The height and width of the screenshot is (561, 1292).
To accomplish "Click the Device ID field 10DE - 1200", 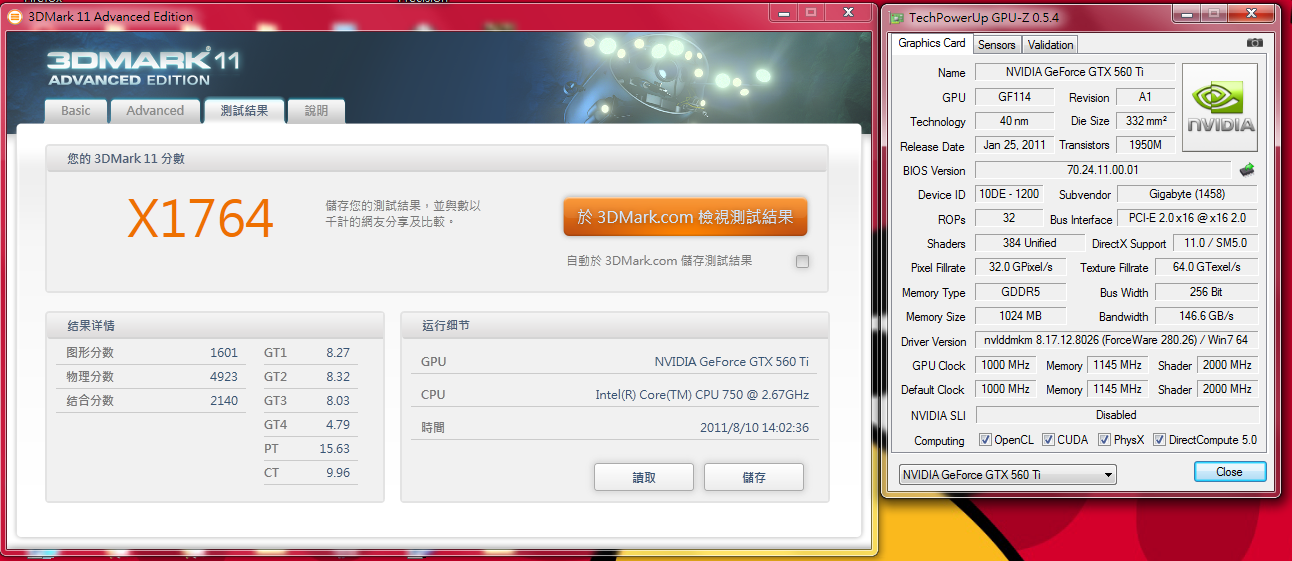I will point(1008,194).
